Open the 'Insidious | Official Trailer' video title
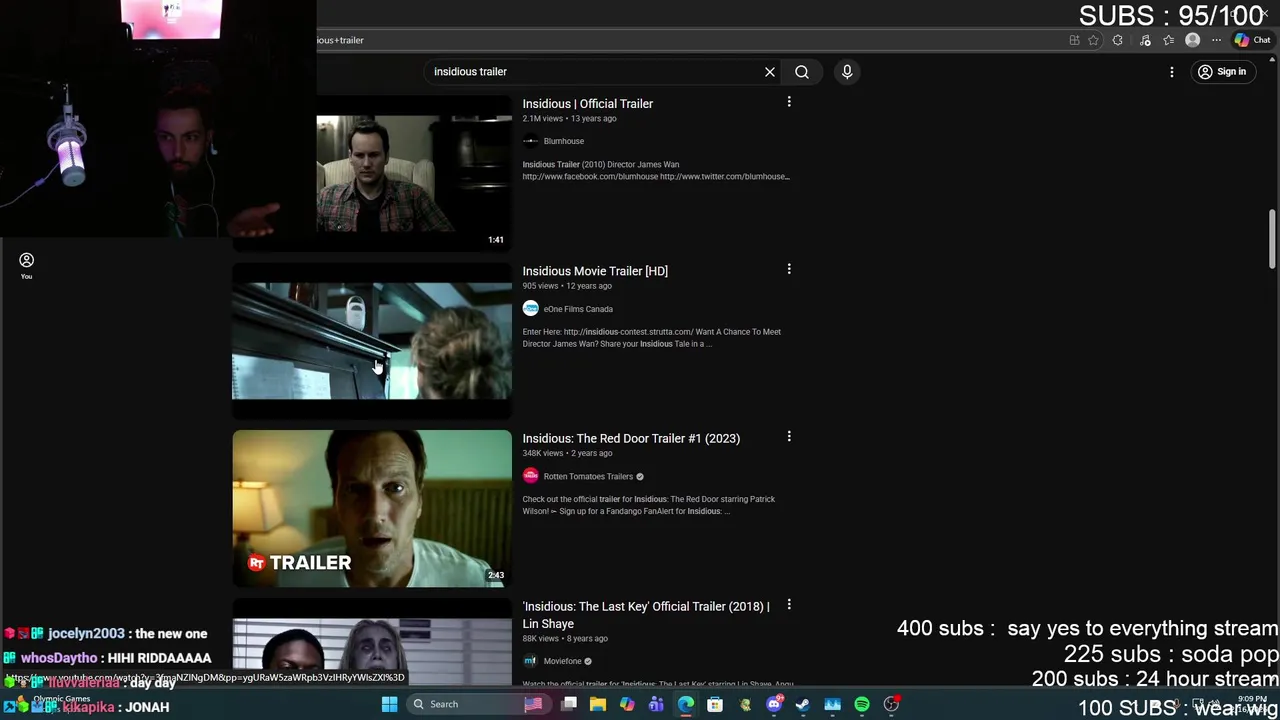This screenshot has height=720, width=1280. (x=588, y=104)
